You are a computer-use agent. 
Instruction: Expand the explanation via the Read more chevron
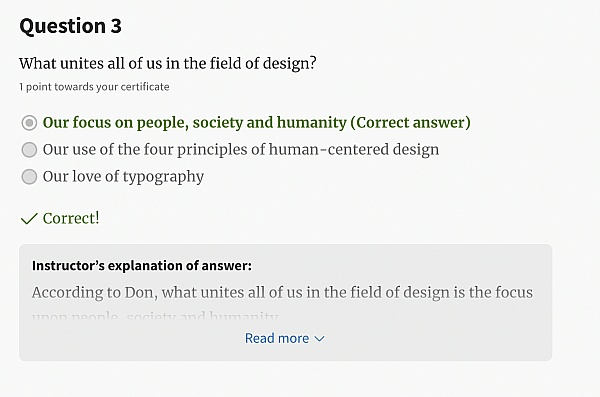319,339
